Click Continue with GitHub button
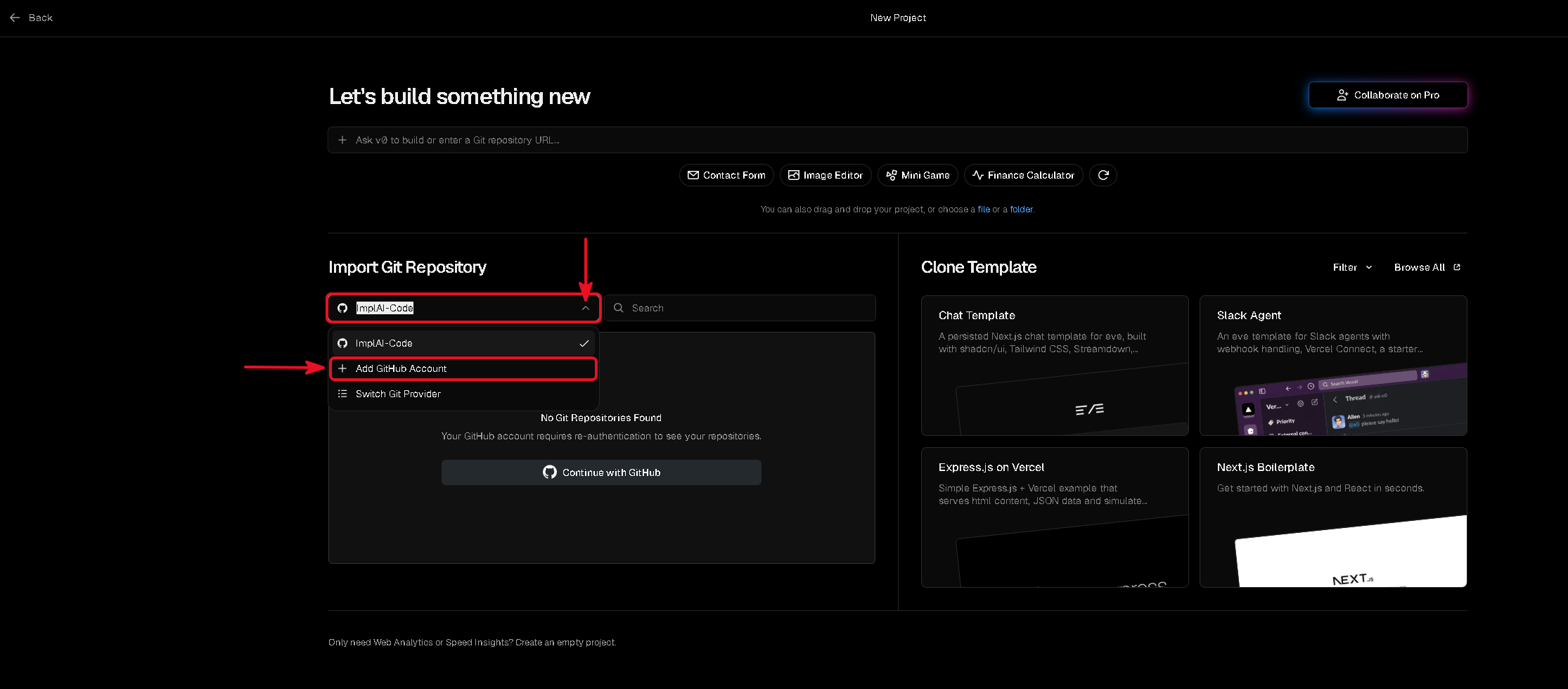Viewport: 1568px width, 689px height. pyautogui.click(x=601, y=472)
